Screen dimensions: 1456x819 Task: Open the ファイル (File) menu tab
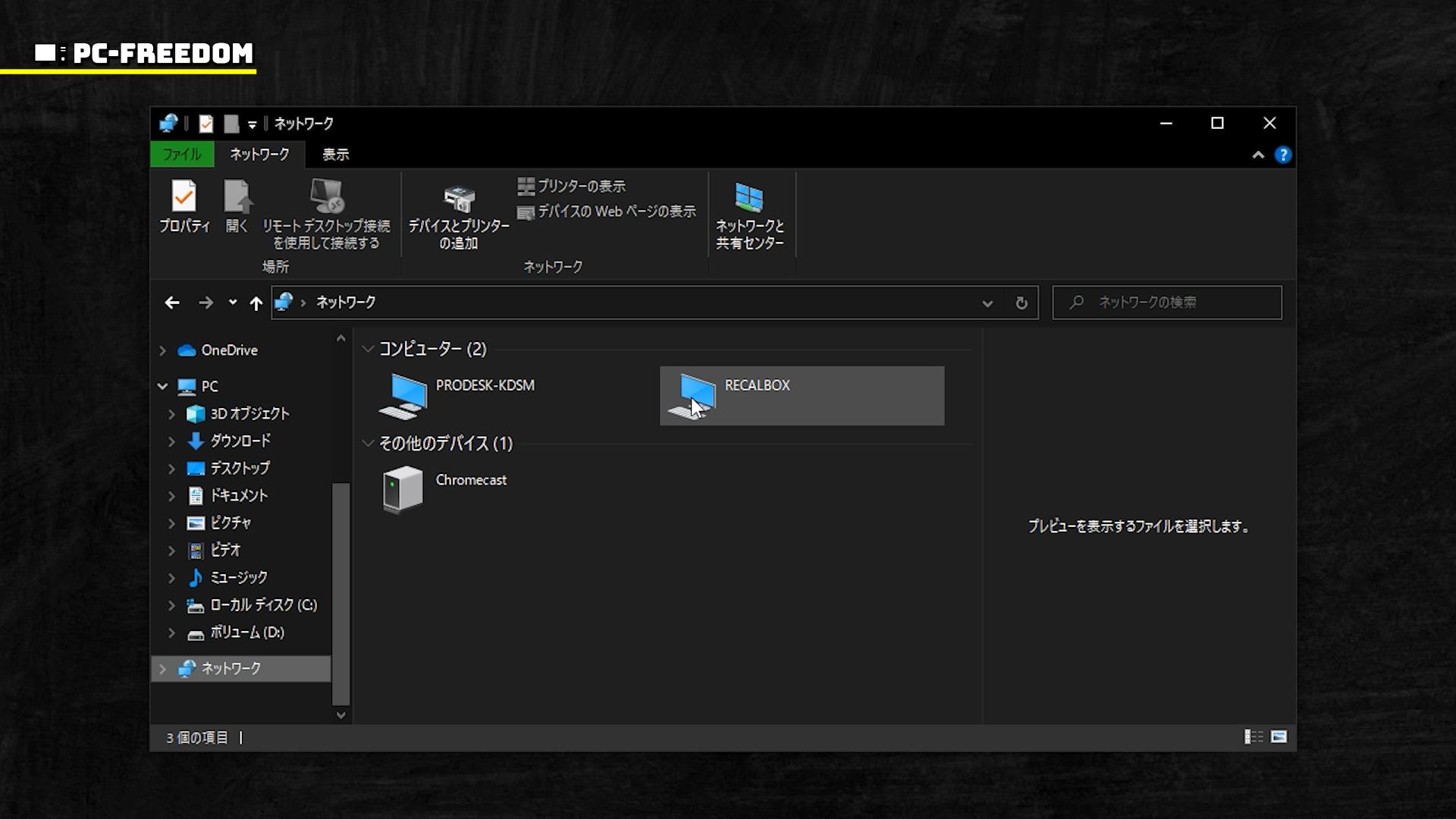coord(182,155)
